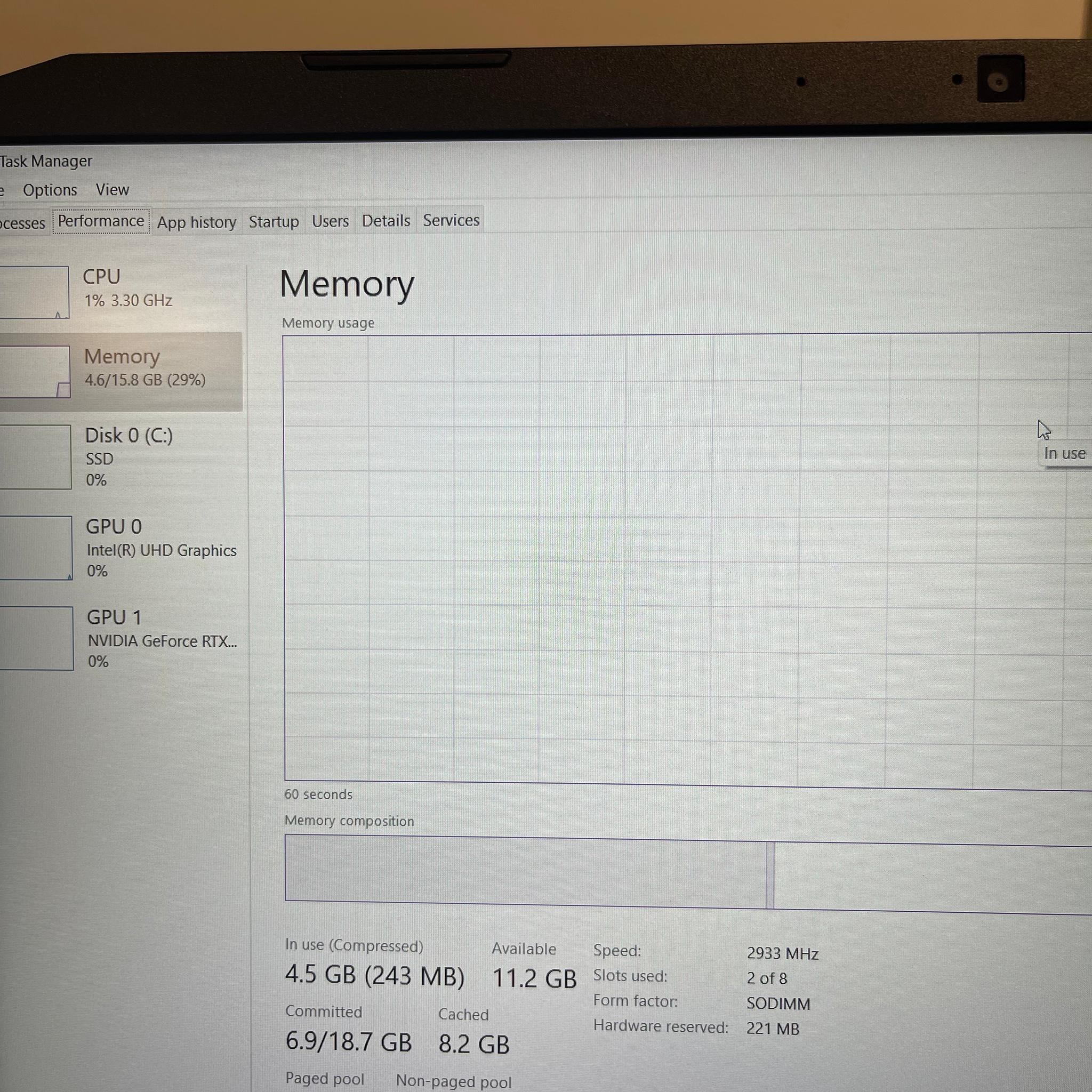Switch to the Services tab
The height and width of the screenshot is (1092, 1092).
(x=451, y=220)
